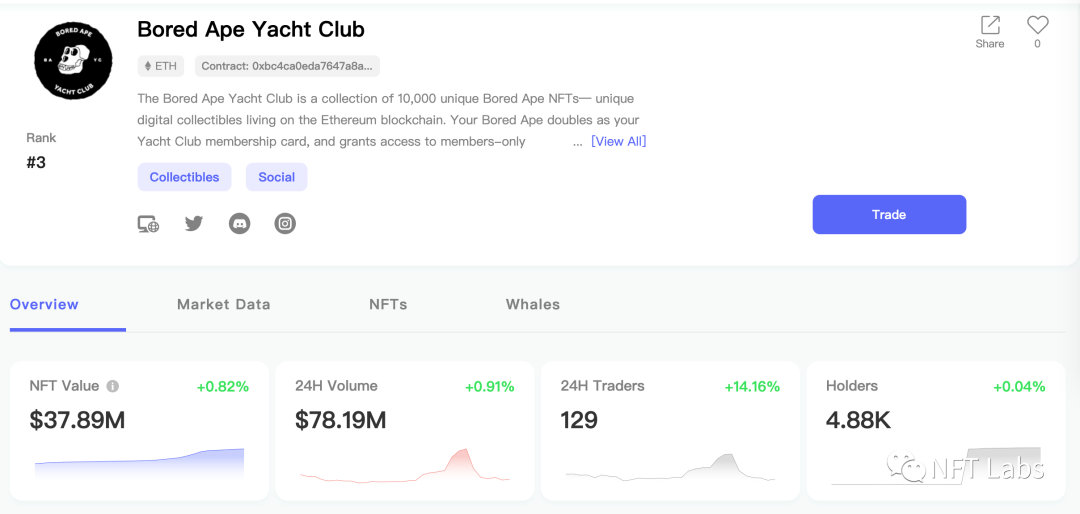Favorite the collection with the heart icon
Screen dimensions: 1080x514
[x=1037, y=25]
